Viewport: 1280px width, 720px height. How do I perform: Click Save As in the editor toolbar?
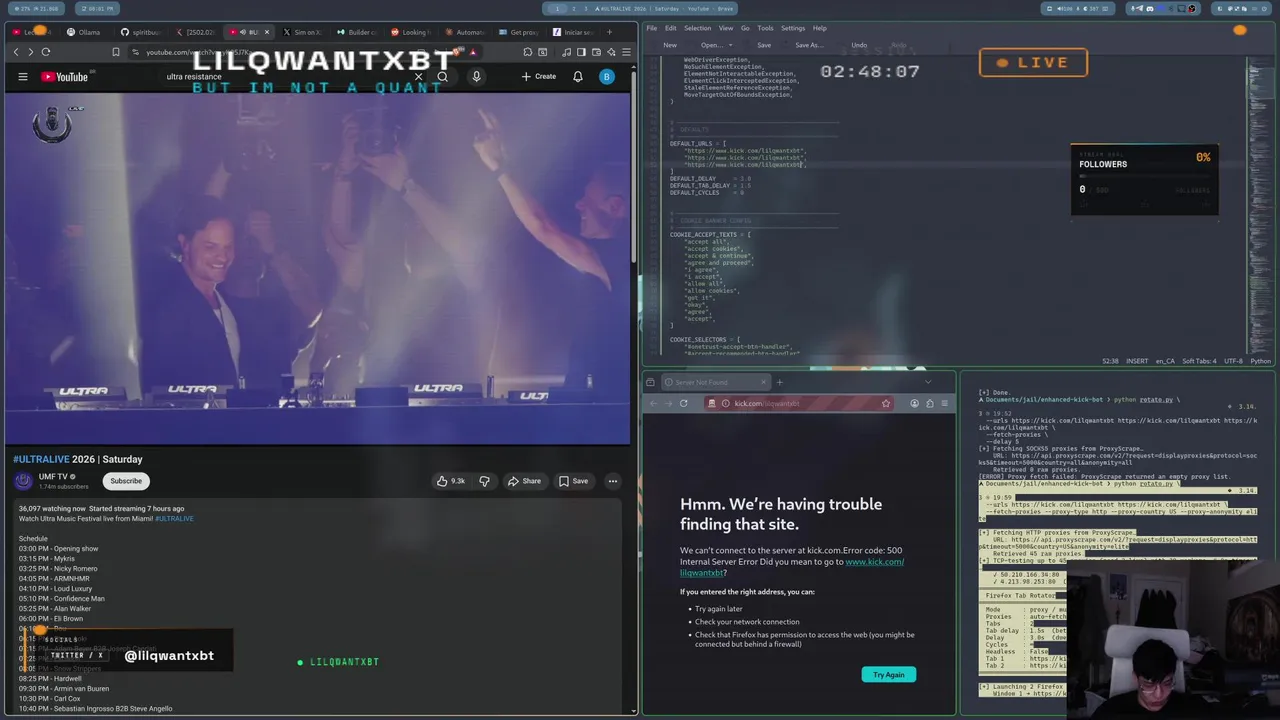pyautogui.click(x=809, y=45)
